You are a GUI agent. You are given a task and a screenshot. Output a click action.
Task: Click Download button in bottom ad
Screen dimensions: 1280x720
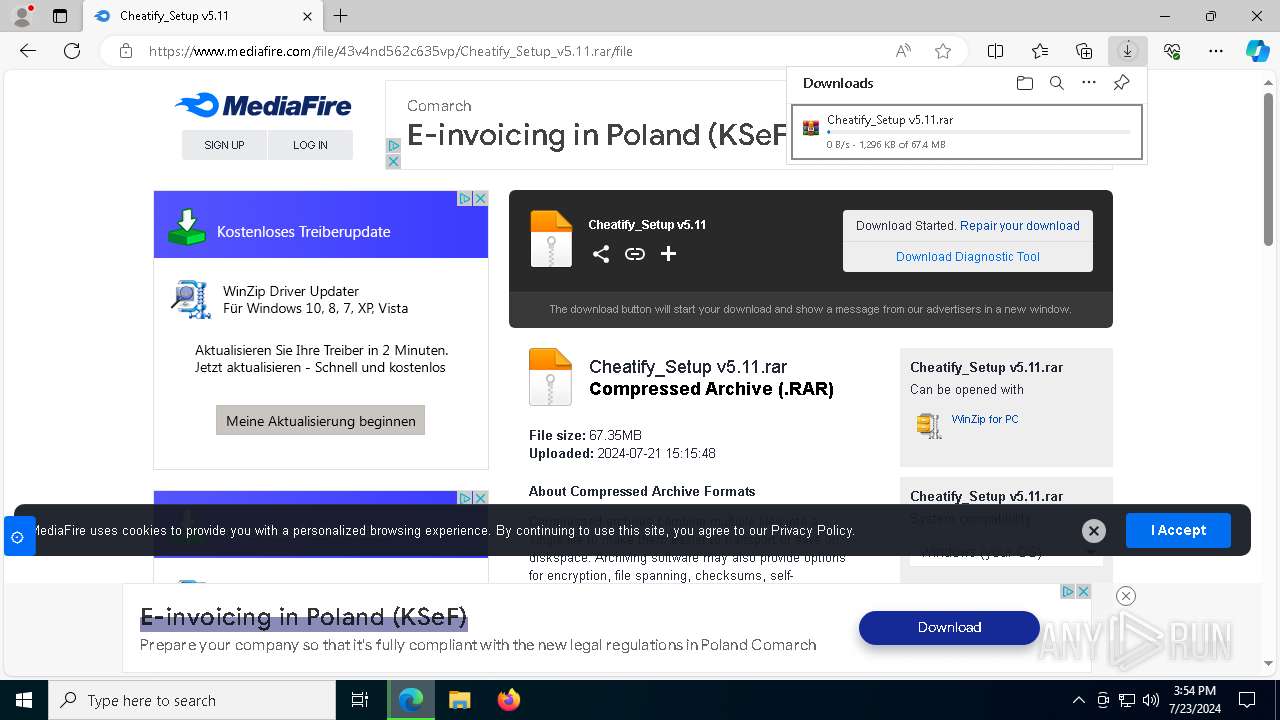click(949, 627)
